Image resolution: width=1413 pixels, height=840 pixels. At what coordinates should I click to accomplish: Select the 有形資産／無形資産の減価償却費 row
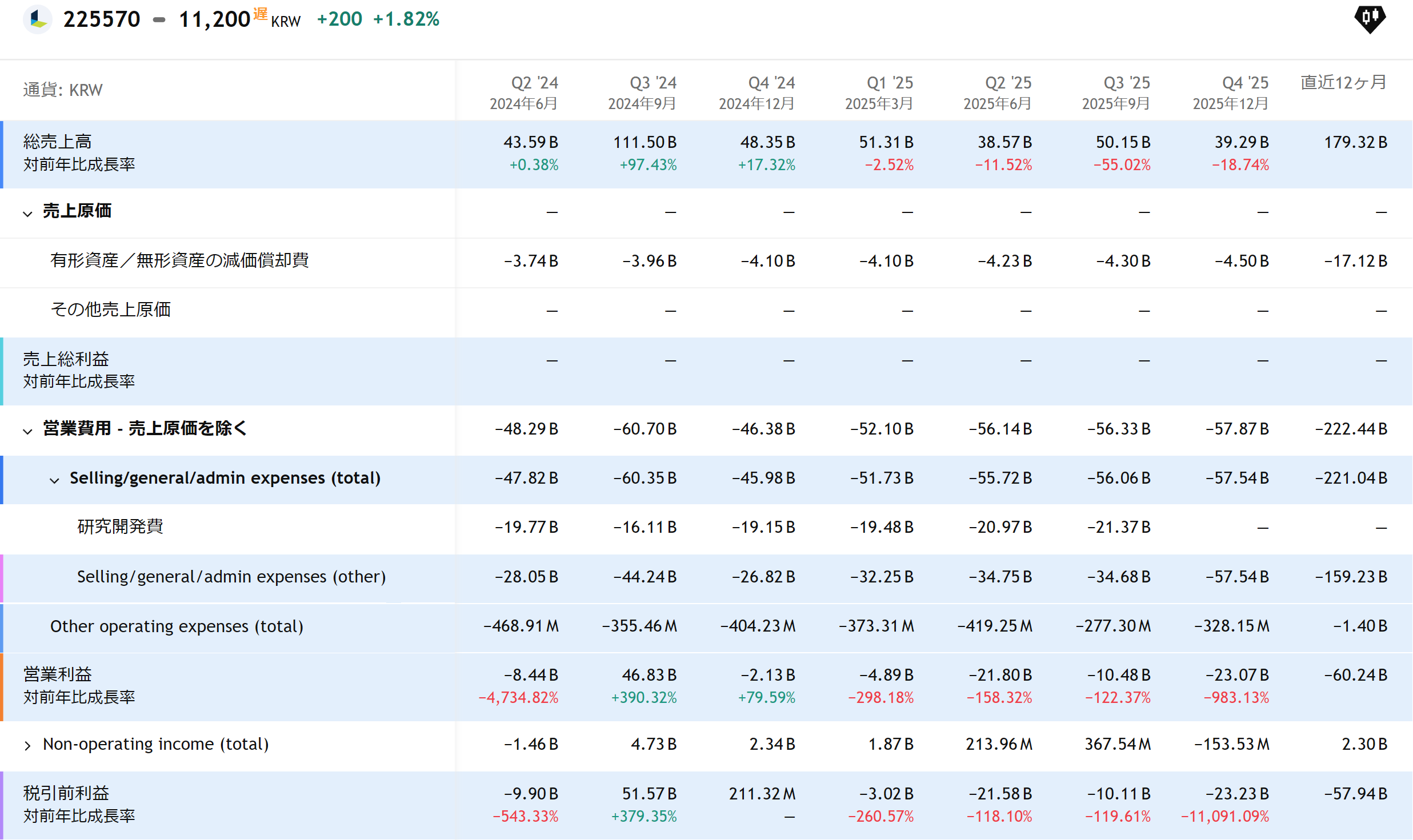179,261
